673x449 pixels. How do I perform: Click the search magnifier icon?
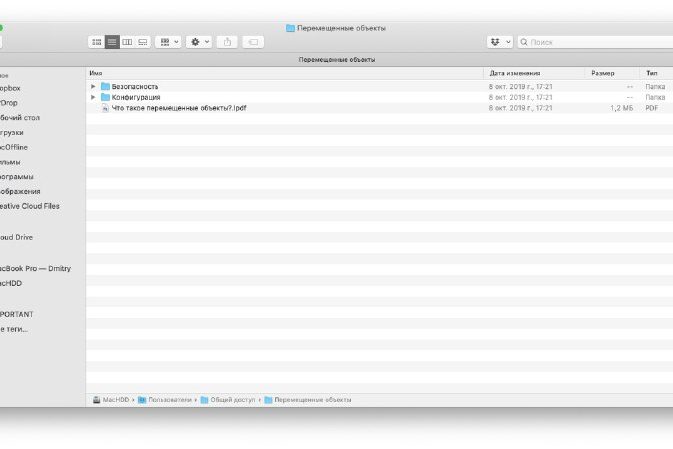click(x=524, y=42)
